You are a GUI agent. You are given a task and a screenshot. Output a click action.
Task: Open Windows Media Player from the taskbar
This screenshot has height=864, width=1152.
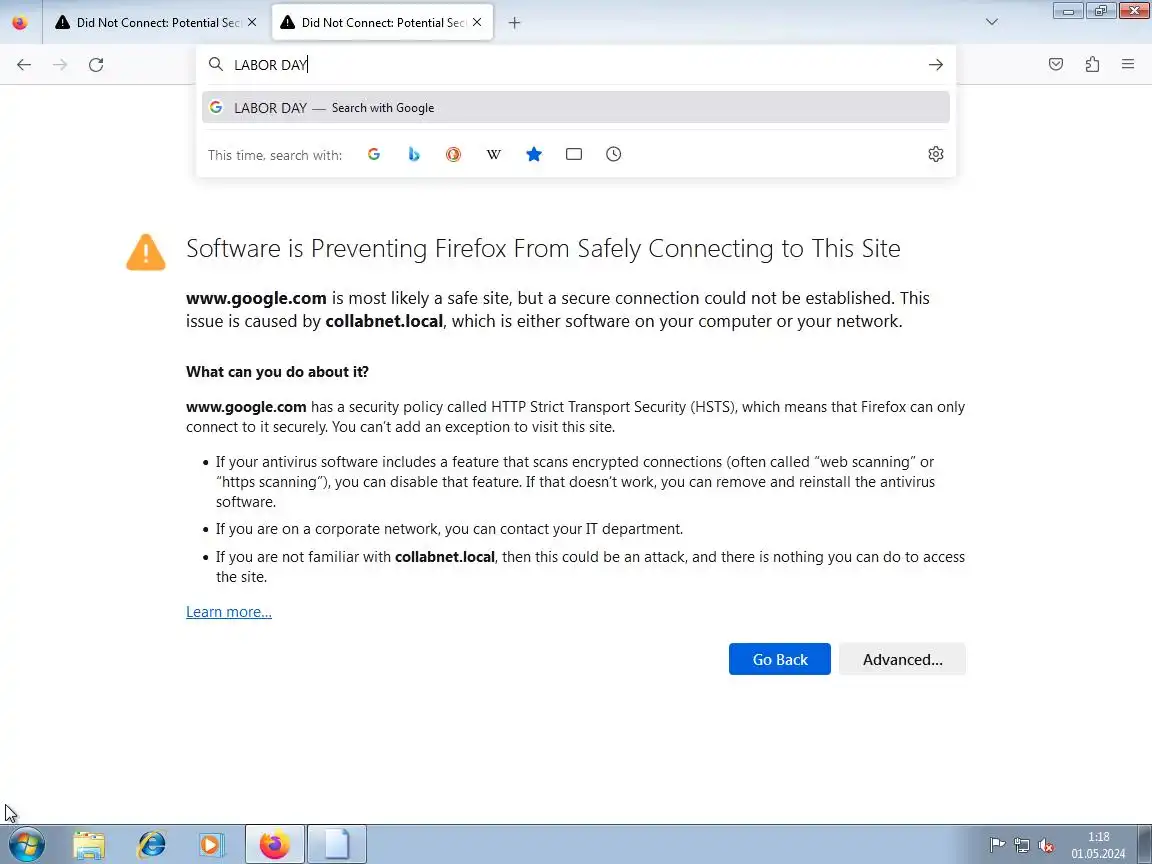(212, 845)
